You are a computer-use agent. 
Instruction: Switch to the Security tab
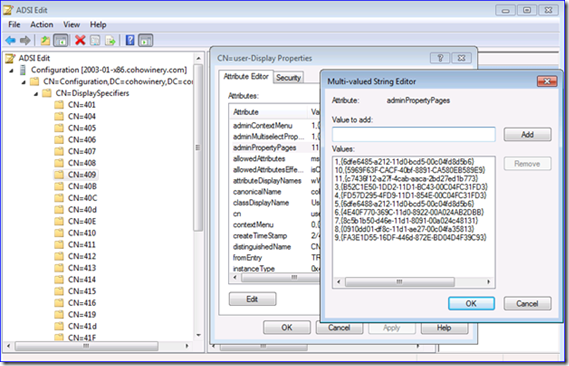pyautogui.click(x=288, y=77)
